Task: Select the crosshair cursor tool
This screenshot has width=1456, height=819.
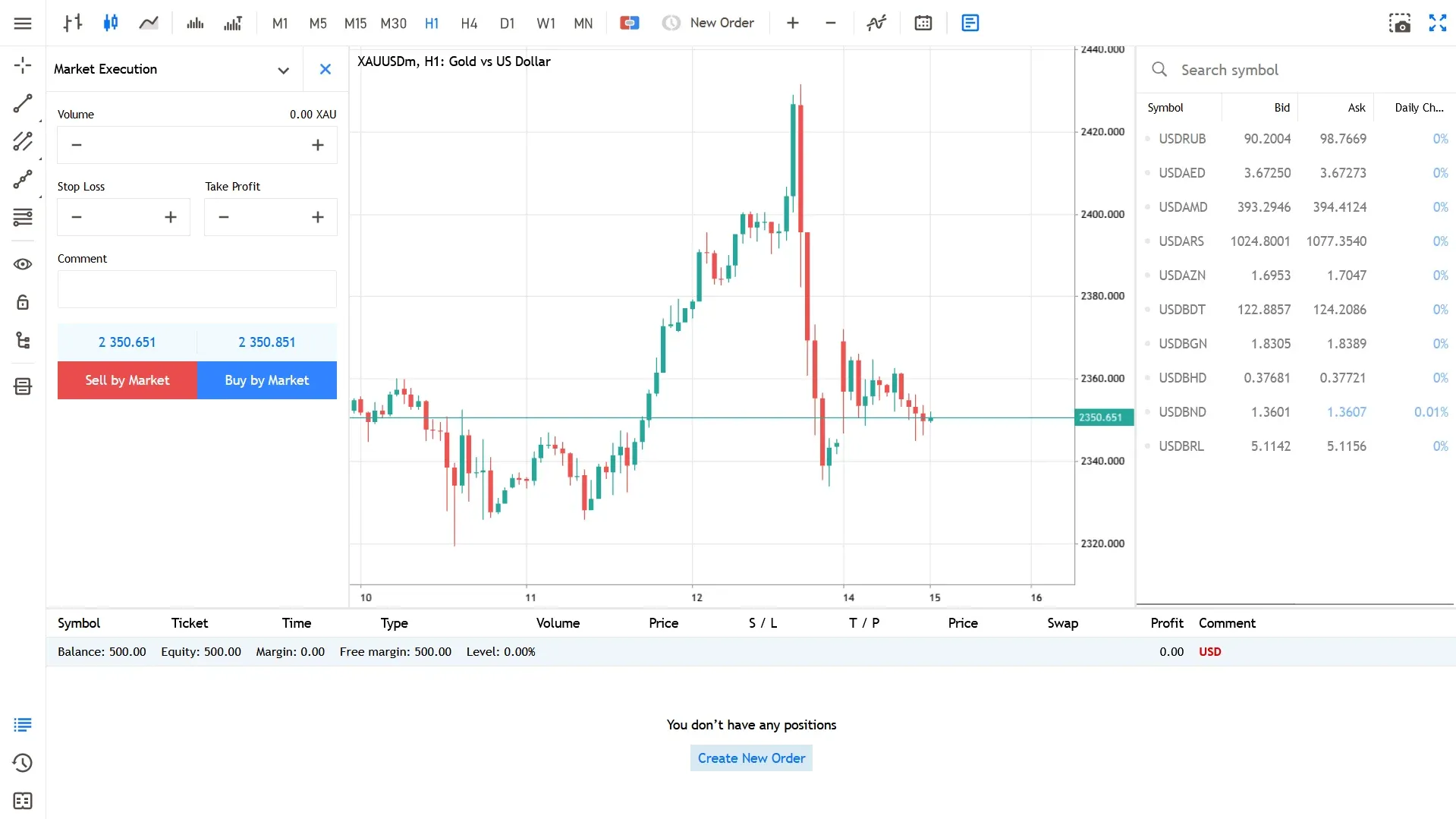Action: pos(23,65)
